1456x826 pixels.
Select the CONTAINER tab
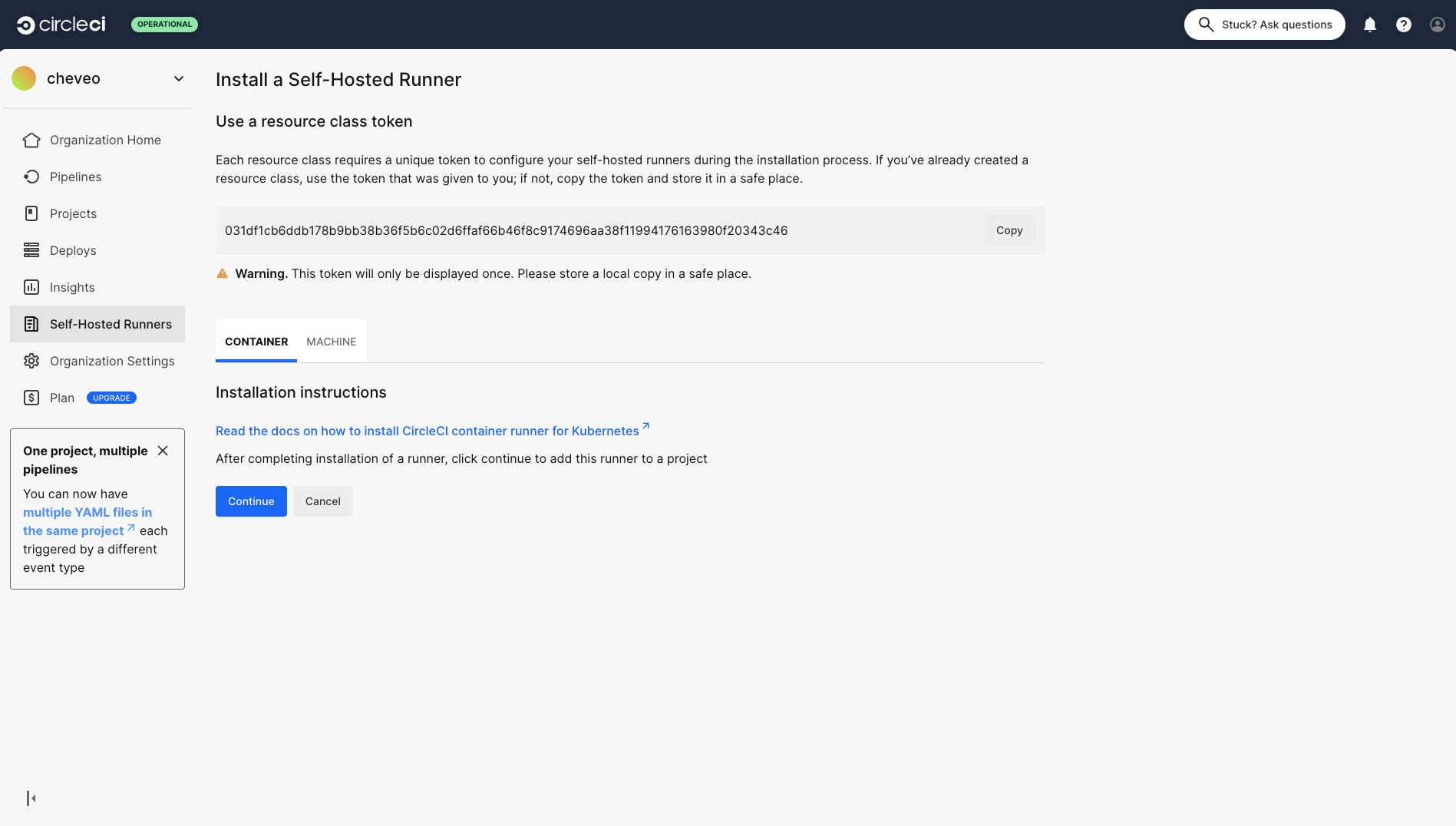256,342
